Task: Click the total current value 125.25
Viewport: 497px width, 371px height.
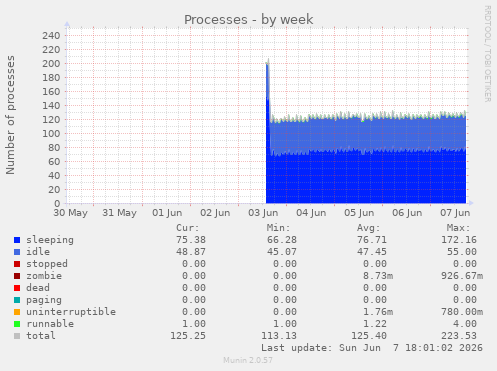Action: point(188,336)
